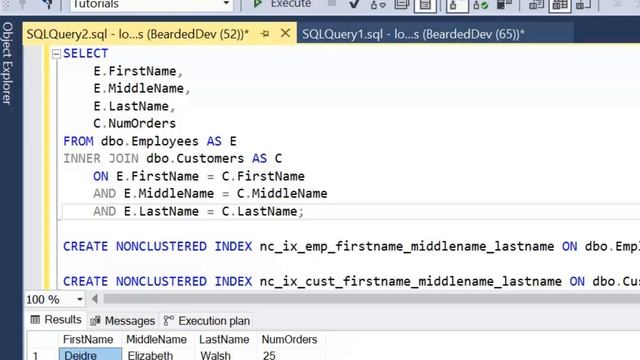Click the Cancel Executing Query square icon
This screenshot has height=360, width=640.
click(x=332, y=3)
